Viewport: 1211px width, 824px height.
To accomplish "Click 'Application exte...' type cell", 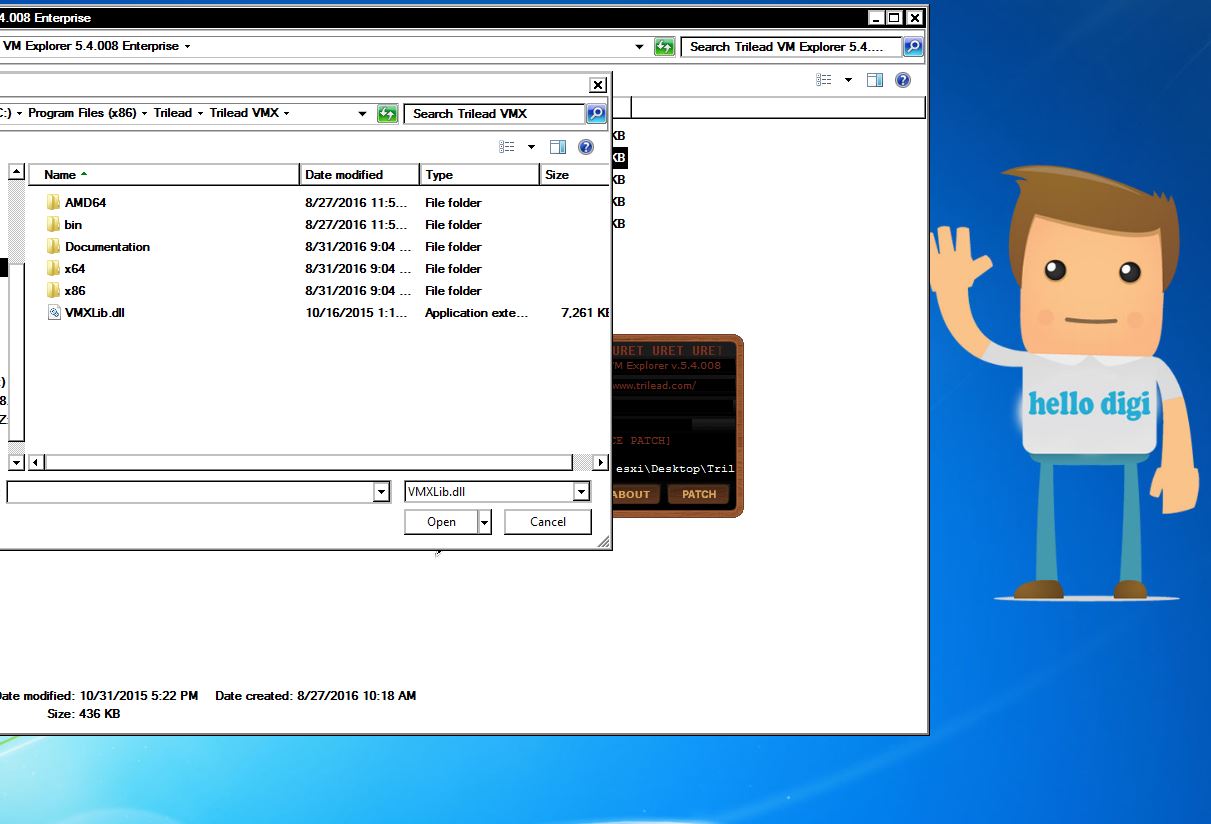I will pos(476,312).
